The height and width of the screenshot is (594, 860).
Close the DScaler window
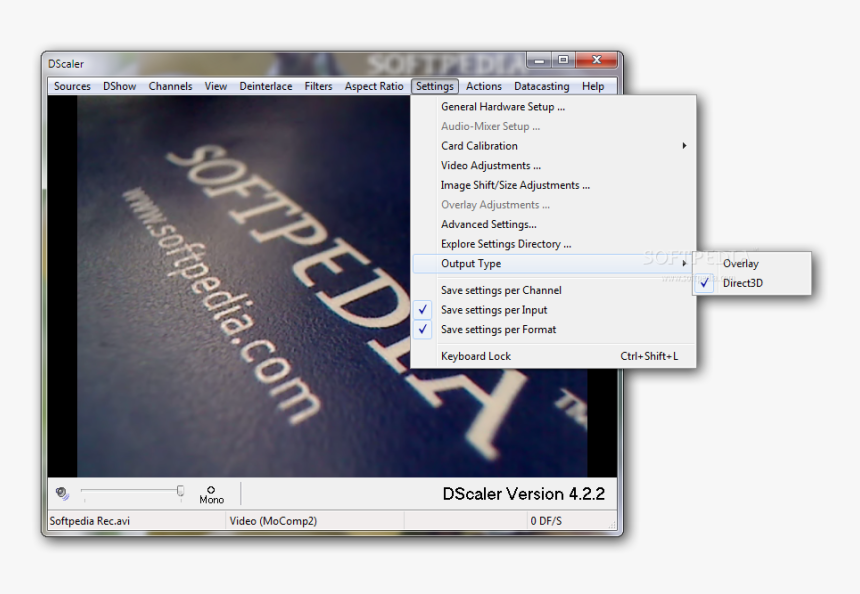(597, 60)
